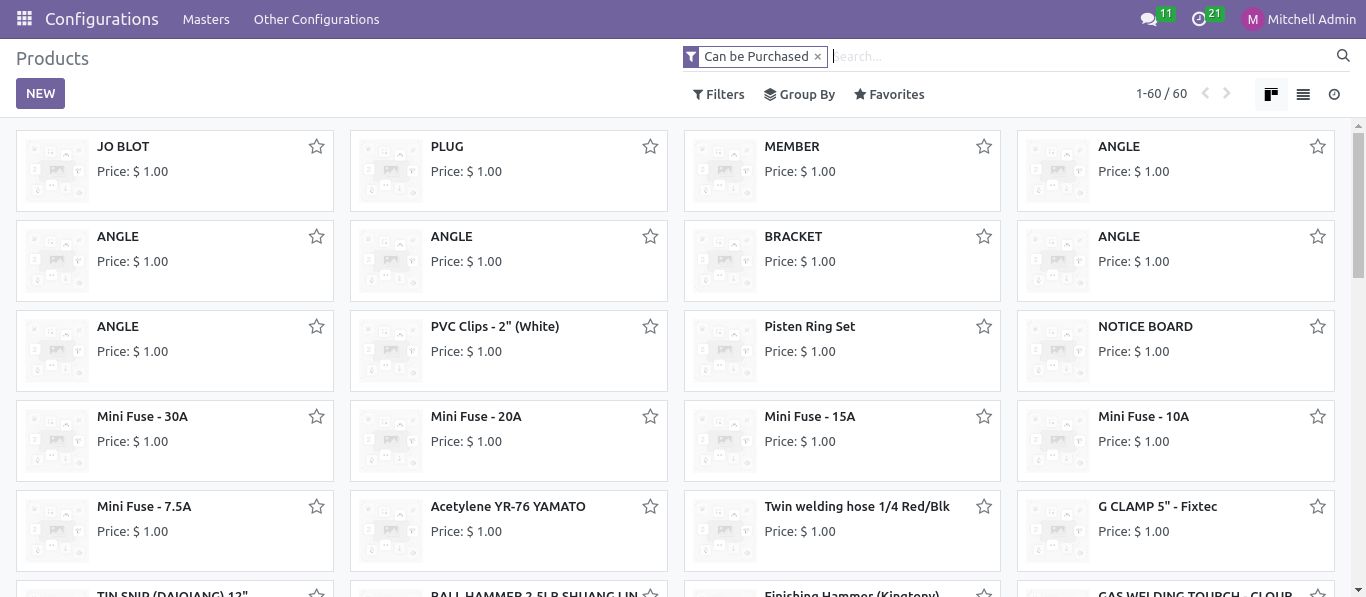
Task: Switch to Activity view
Action: tap(1334, 94)
